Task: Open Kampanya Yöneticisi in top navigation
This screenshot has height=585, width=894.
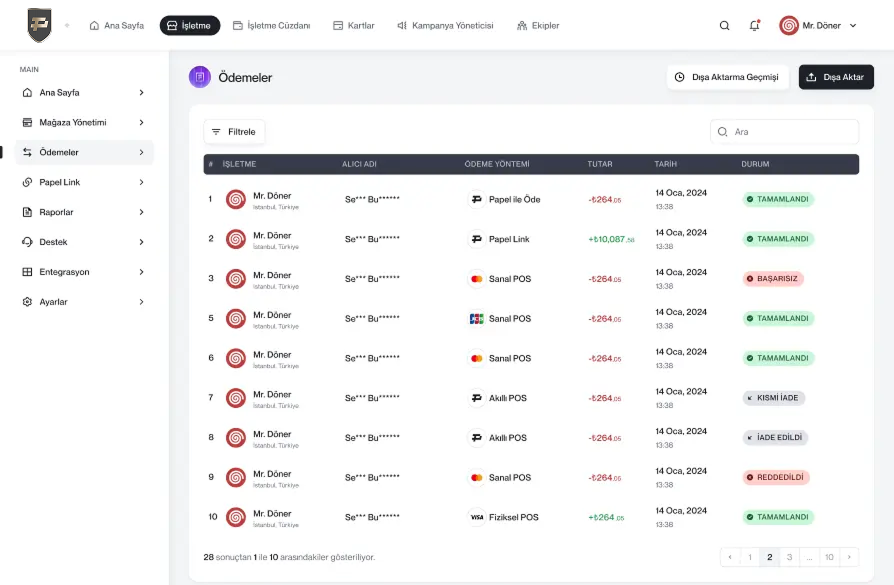Action: 445,26
